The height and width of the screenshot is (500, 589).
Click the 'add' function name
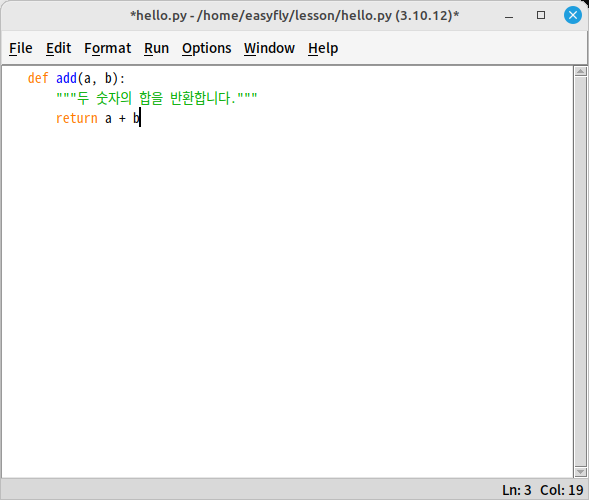click(66, 78)
